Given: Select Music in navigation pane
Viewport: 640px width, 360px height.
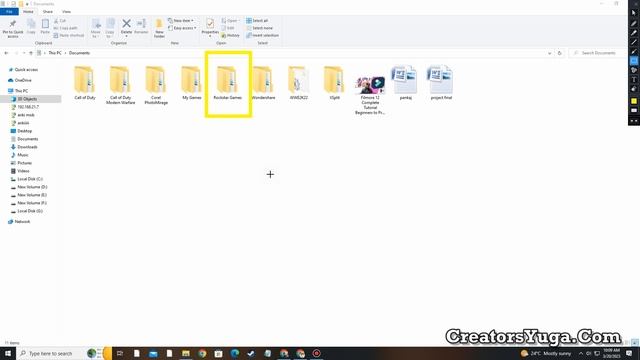Looking at the screenshot, I should [20, 155].
